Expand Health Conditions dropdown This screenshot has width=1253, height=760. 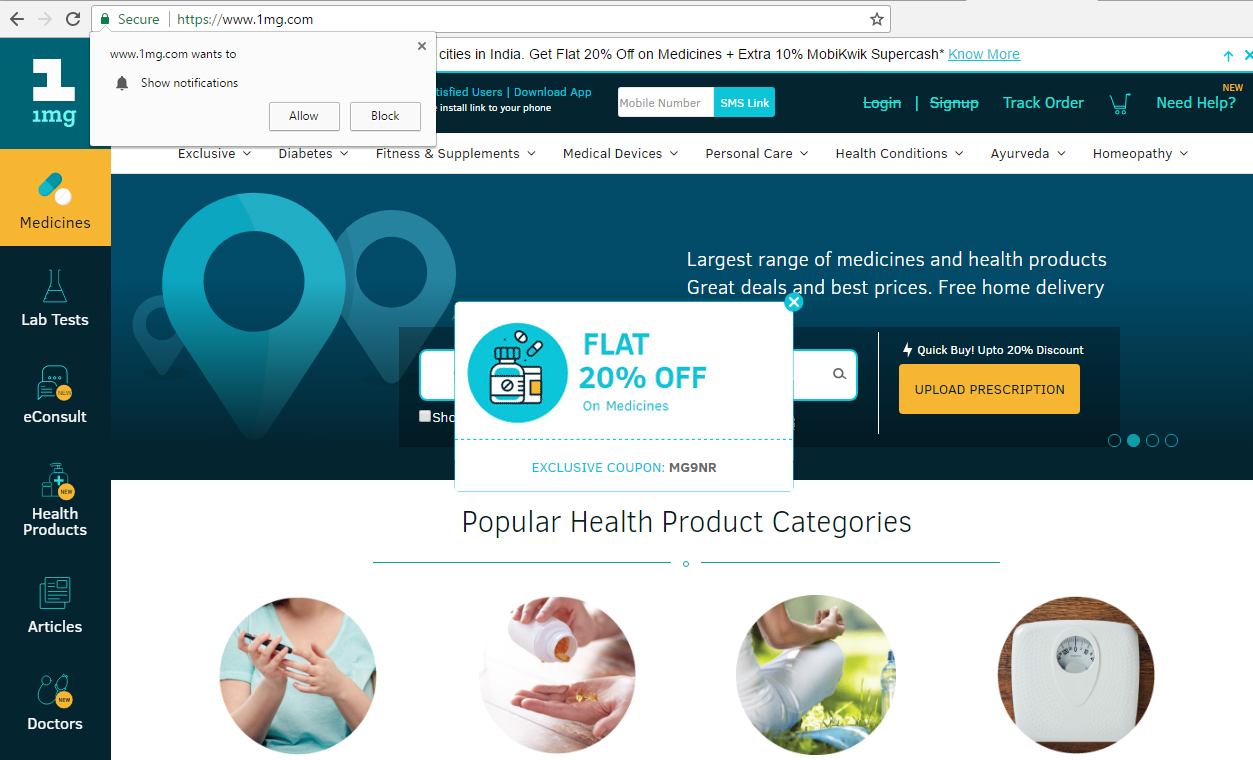click(x=899, y=153)
